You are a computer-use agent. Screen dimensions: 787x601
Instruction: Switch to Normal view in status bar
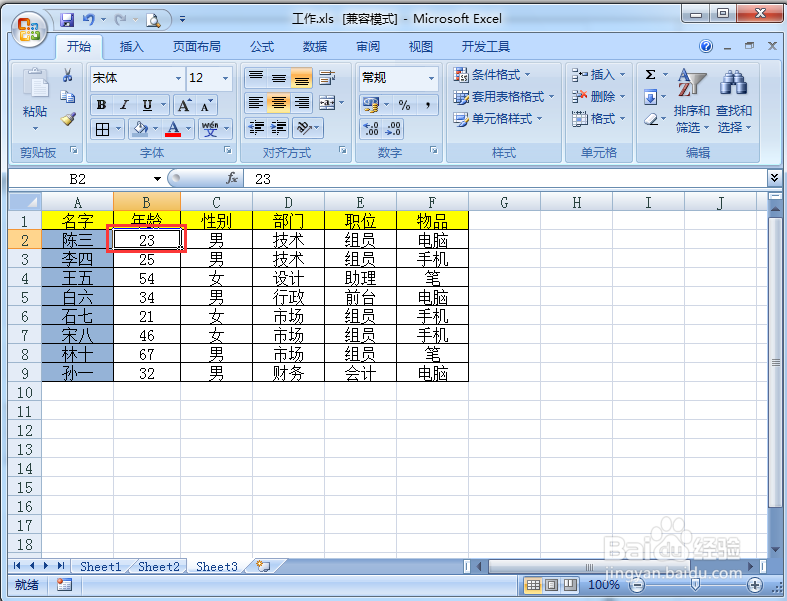pos(533,585)
